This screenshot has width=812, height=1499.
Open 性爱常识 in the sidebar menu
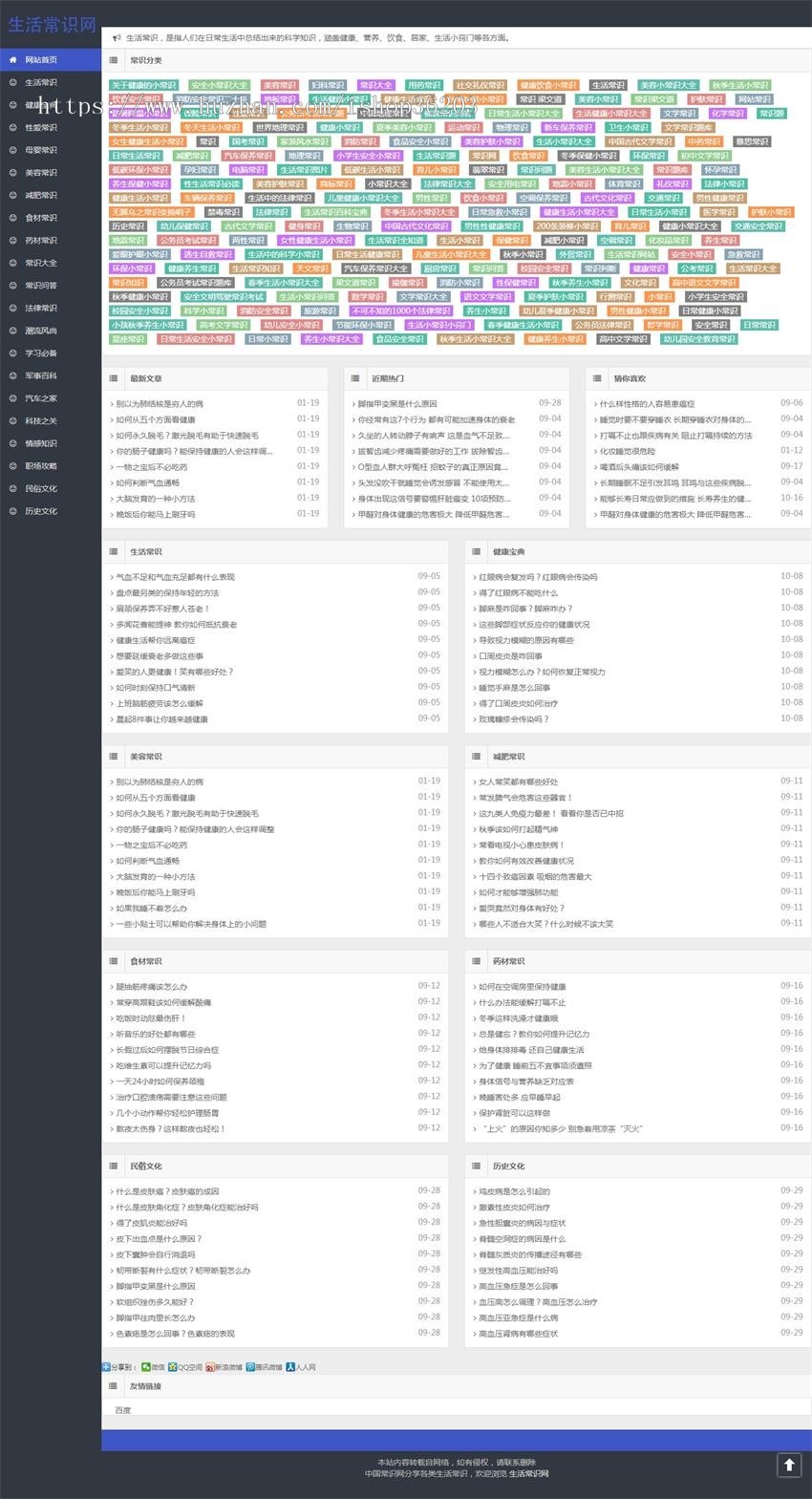point(41,127)
